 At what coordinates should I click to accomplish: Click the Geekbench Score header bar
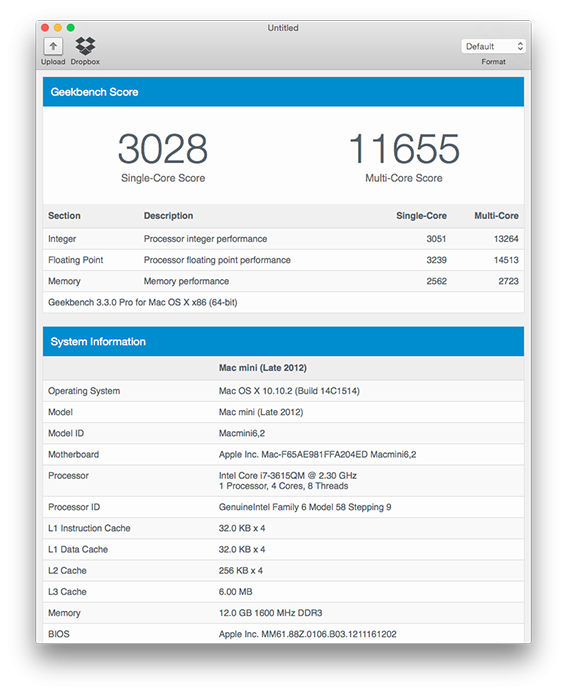point(283,92)
